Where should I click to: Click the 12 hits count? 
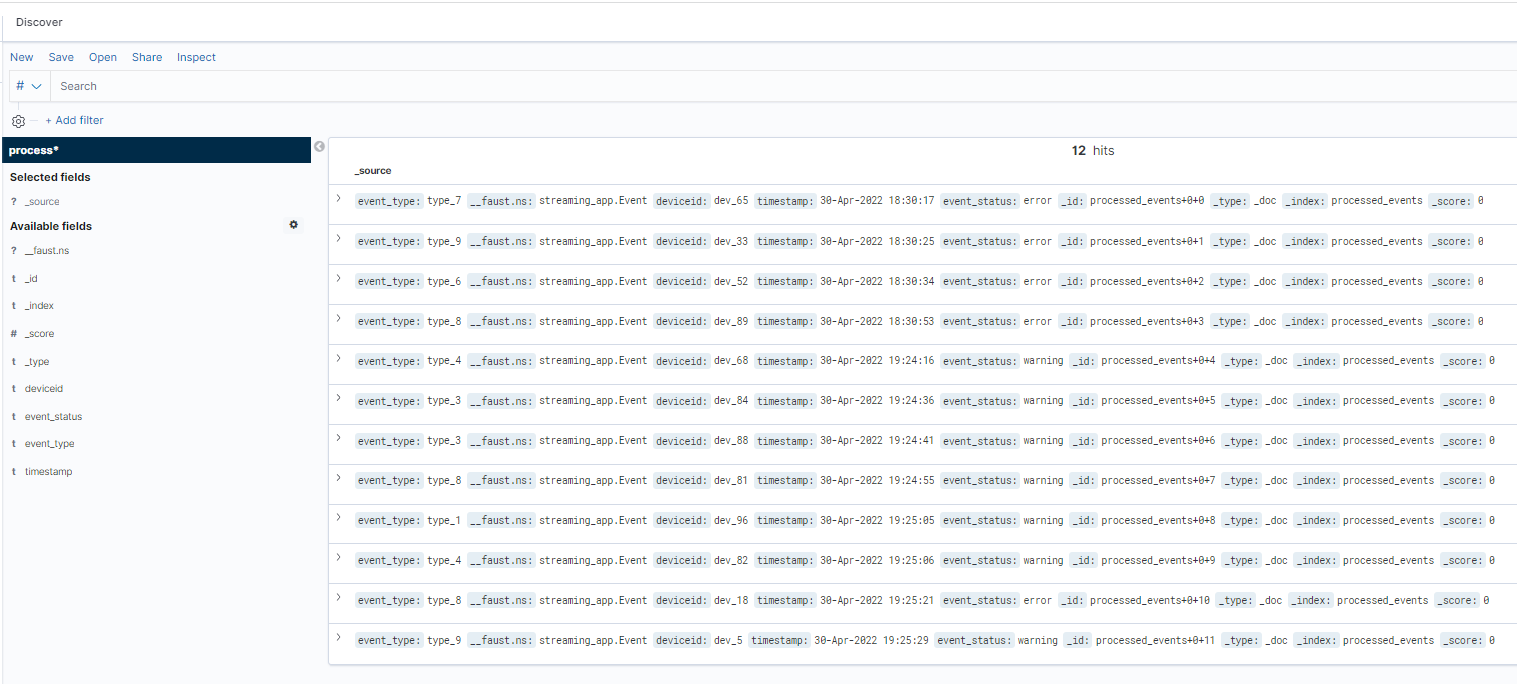pos(1093,150)
